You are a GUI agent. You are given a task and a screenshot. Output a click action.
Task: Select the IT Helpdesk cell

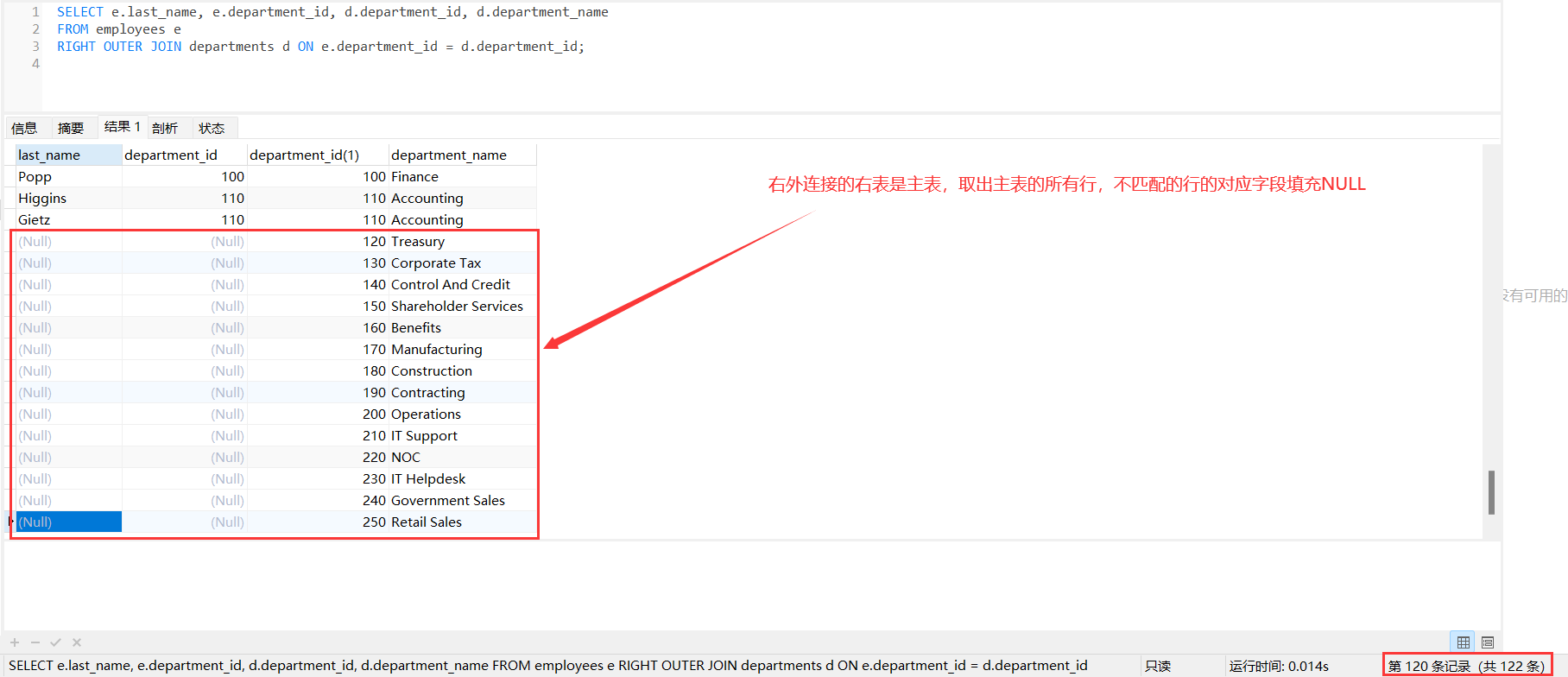[x=462, y=478]
